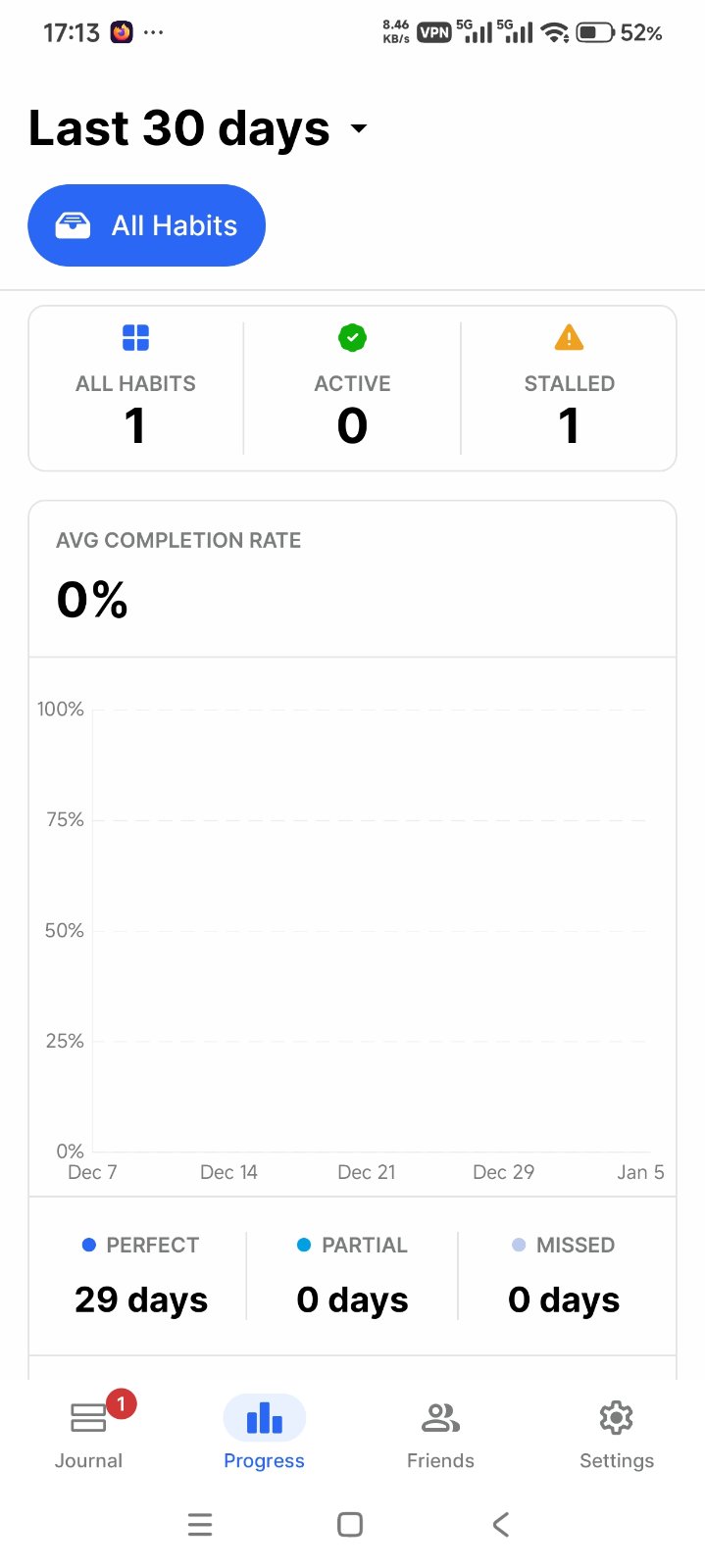Tap the green Active checkmark icon

tap(352, 338)
